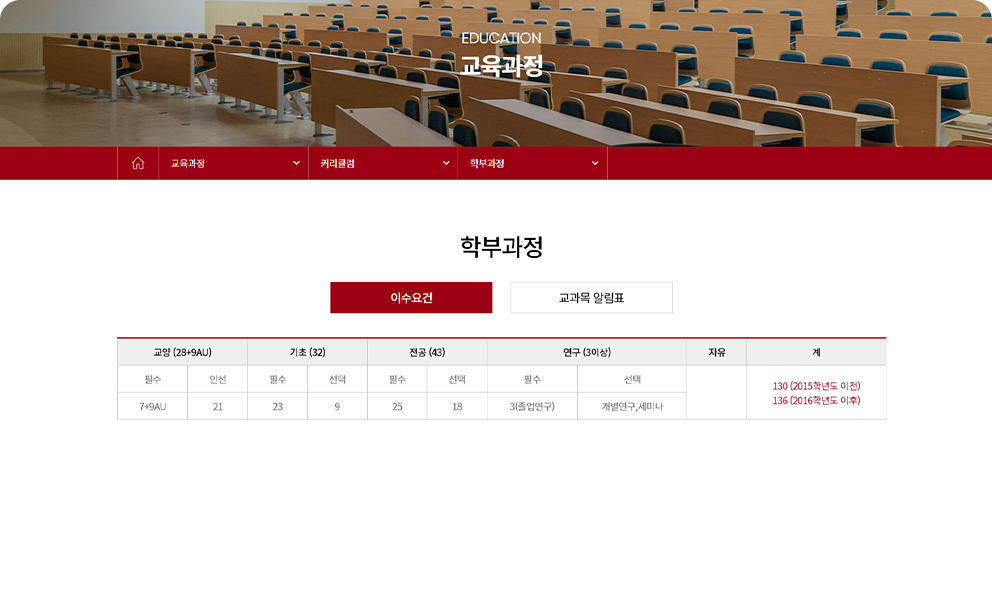Click the 인선 sub-header under 교양
The width and height of the screenshot is (992, 615).
[217, 379]
